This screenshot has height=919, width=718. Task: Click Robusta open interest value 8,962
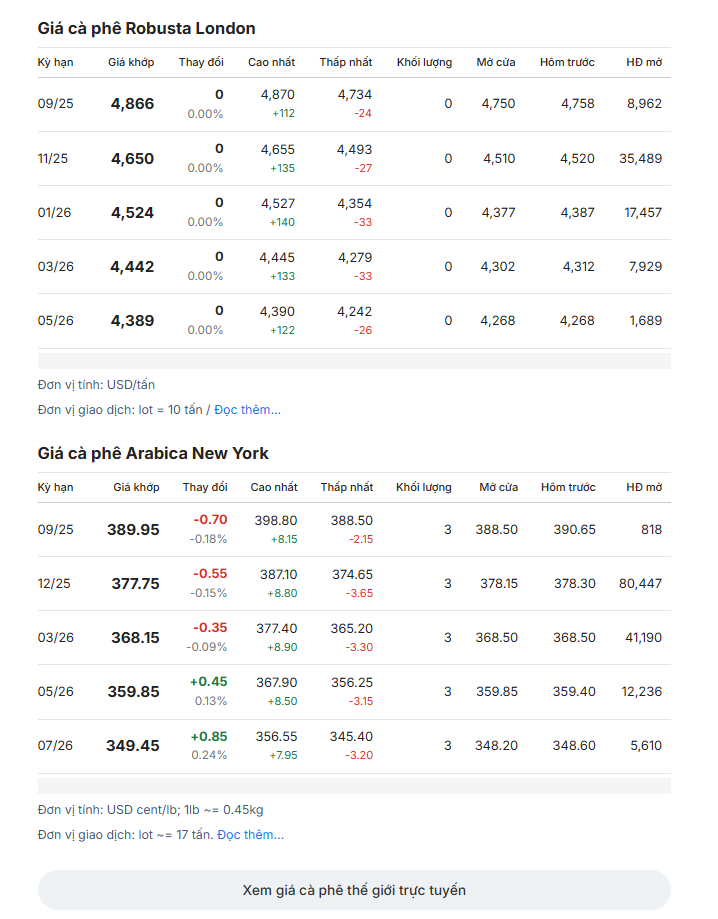click(x=644, y=104)
